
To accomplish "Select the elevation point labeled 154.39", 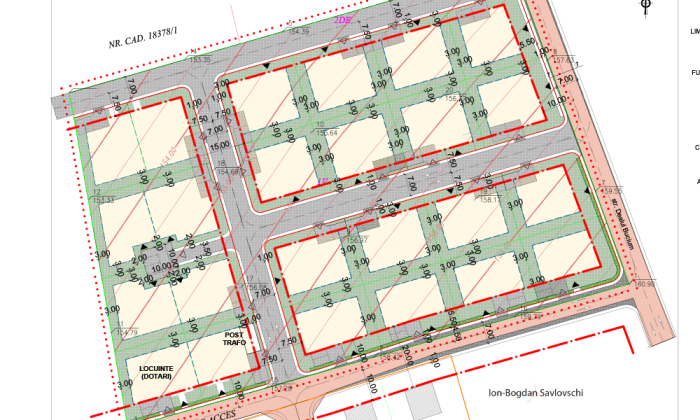I will coord(299,31).
